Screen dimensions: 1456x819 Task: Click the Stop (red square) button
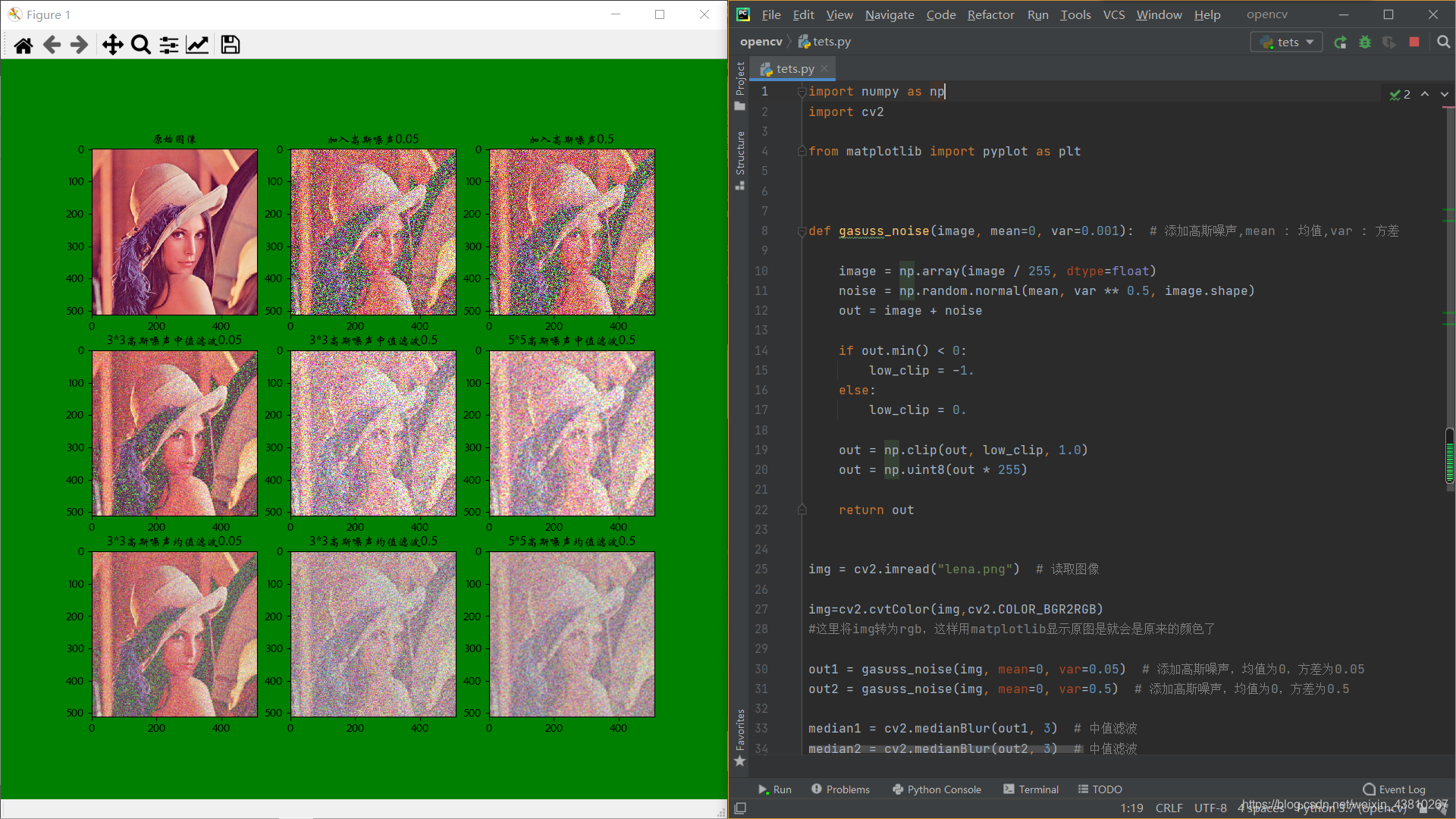pyautogui.click(x=1416, y=41)
